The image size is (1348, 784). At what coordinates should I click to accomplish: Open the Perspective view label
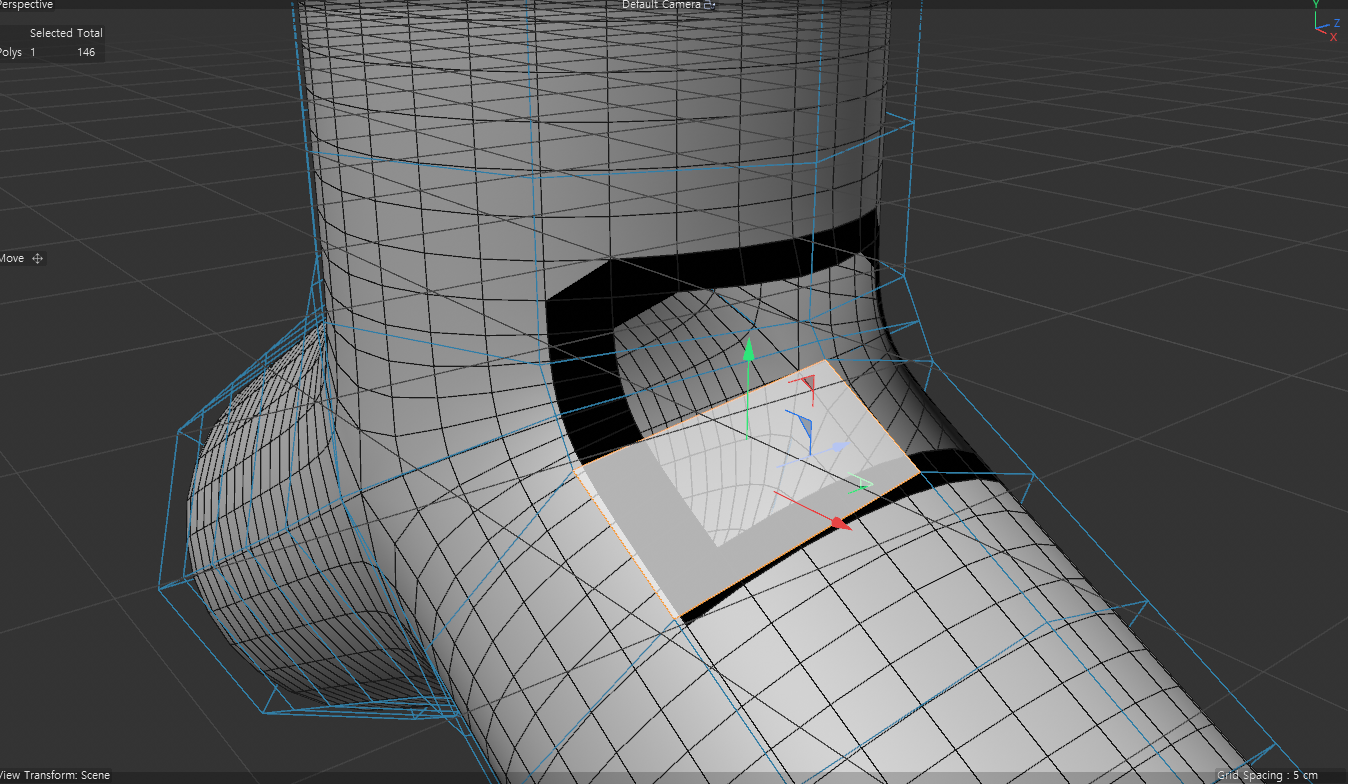pyautogui.click(x=27, y=4)
